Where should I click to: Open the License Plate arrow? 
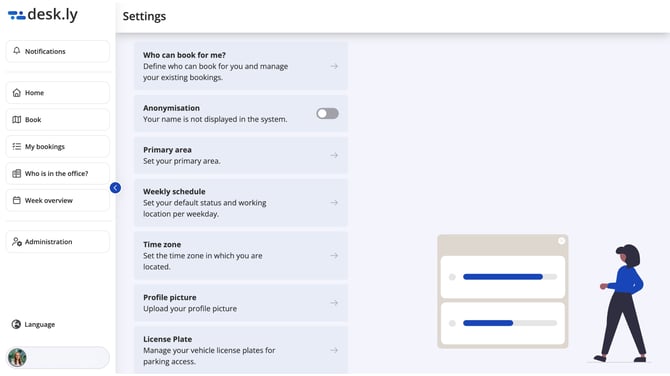(334, 350)
